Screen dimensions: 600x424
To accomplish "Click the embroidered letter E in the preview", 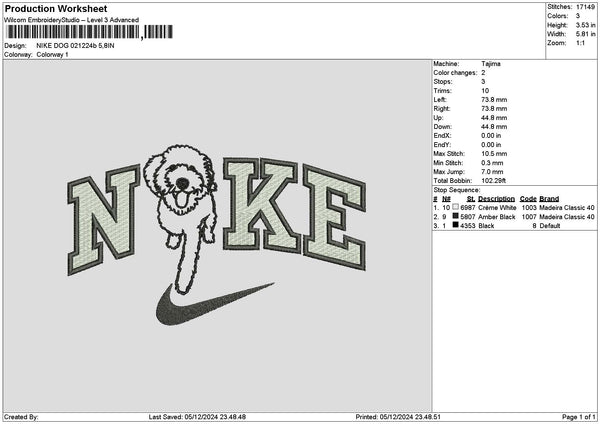I will coord(334,216).
